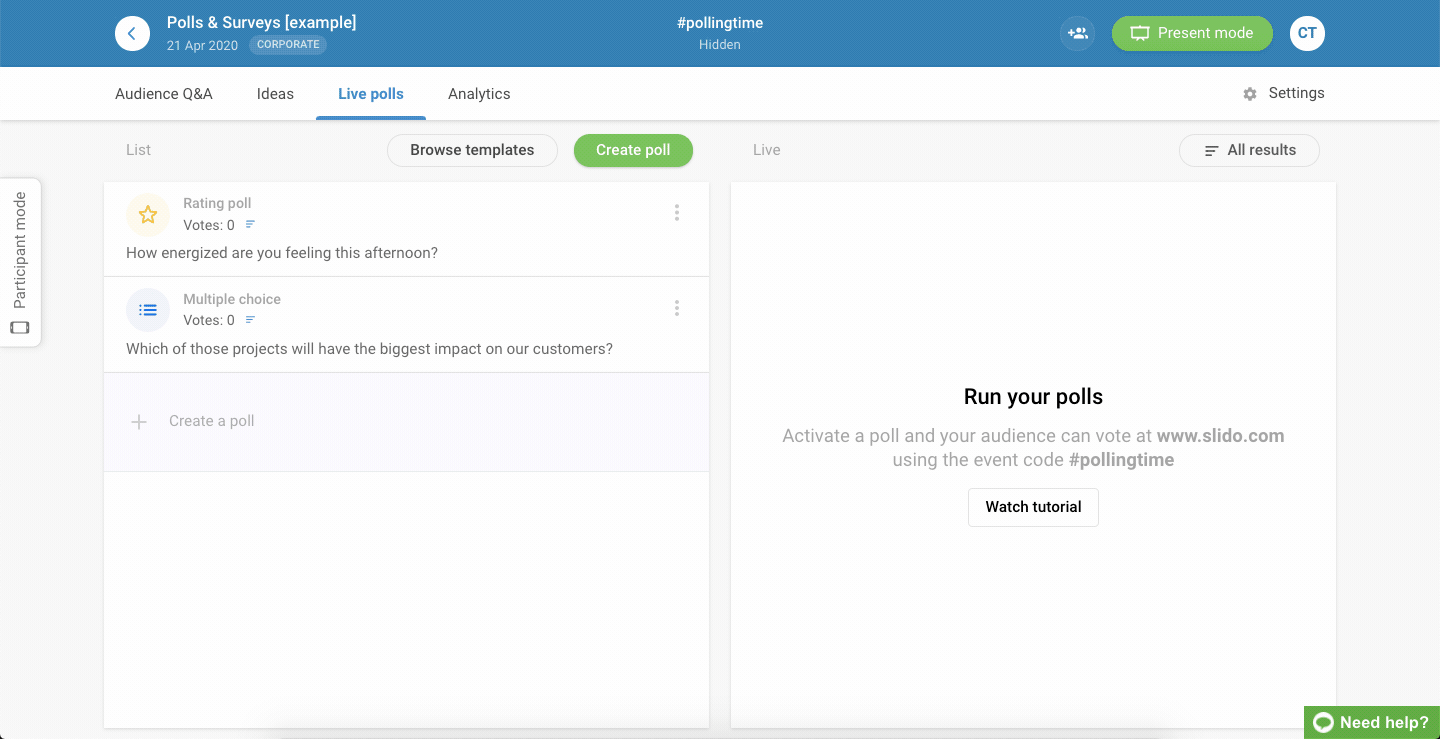Open the CT user avatar menu

click(x=1307, y=33)
